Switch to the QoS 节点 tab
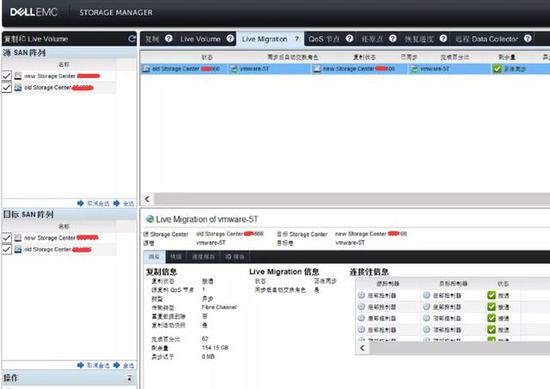This screenshot has height=389, width=550. click(x=324, y=39)
